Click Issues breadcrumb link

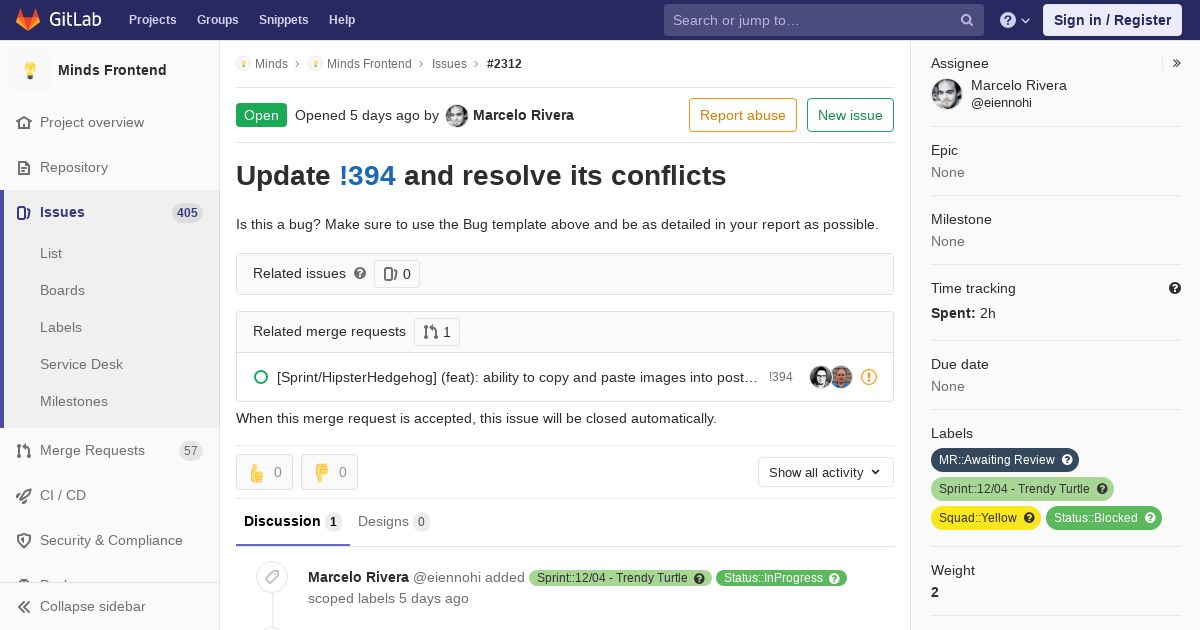tap(449, 63)
